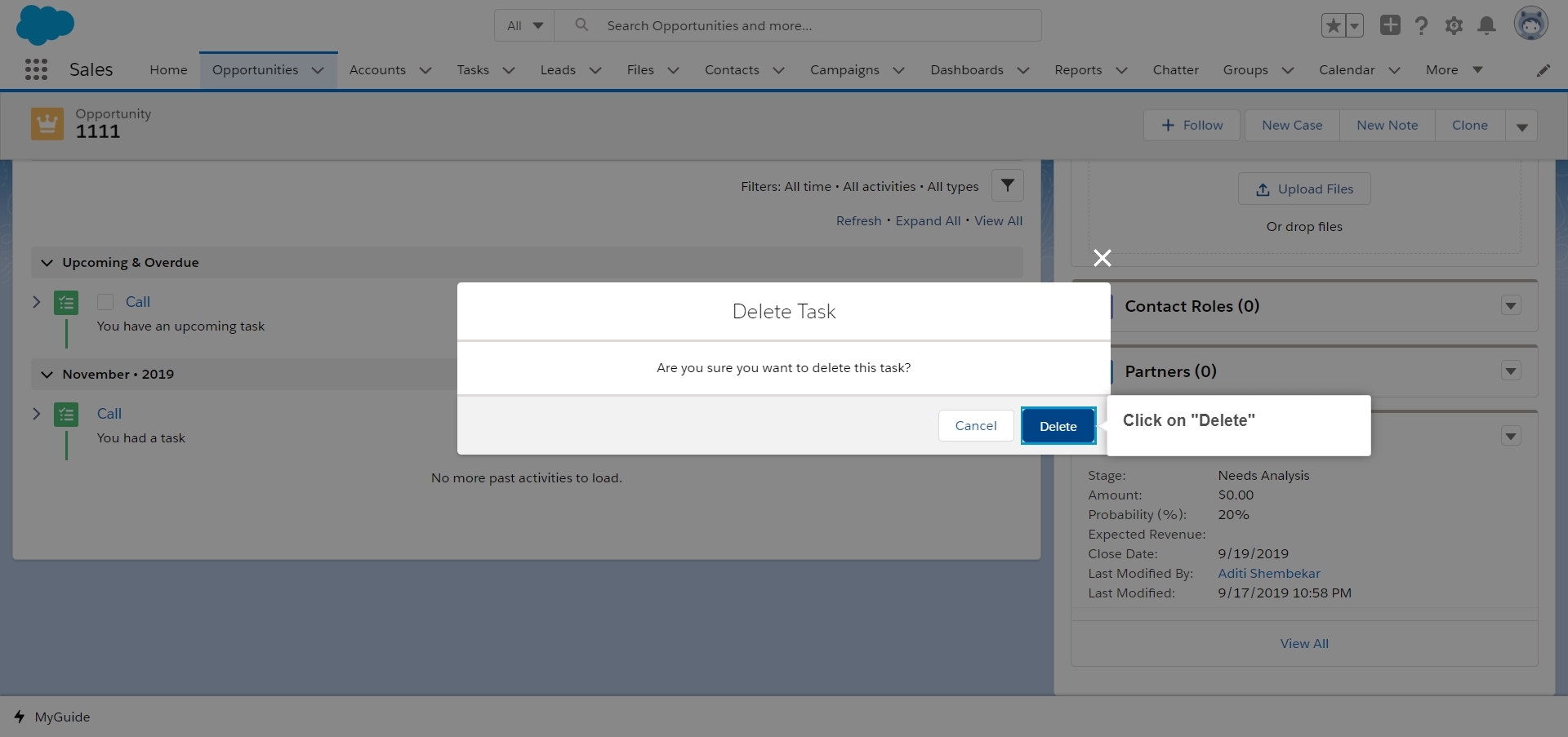Open the Partners actions dropdown

tap(1511, 371)
